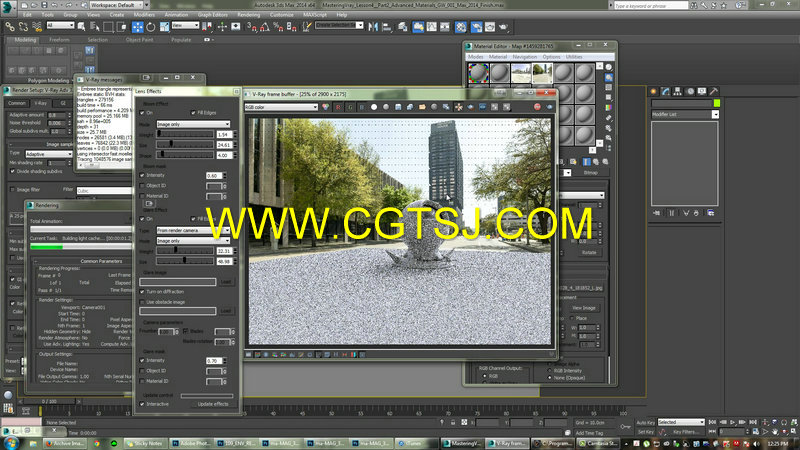Click the grey monochromatic circle in frame buffer
800x450 pixels.
pos(386,107)
